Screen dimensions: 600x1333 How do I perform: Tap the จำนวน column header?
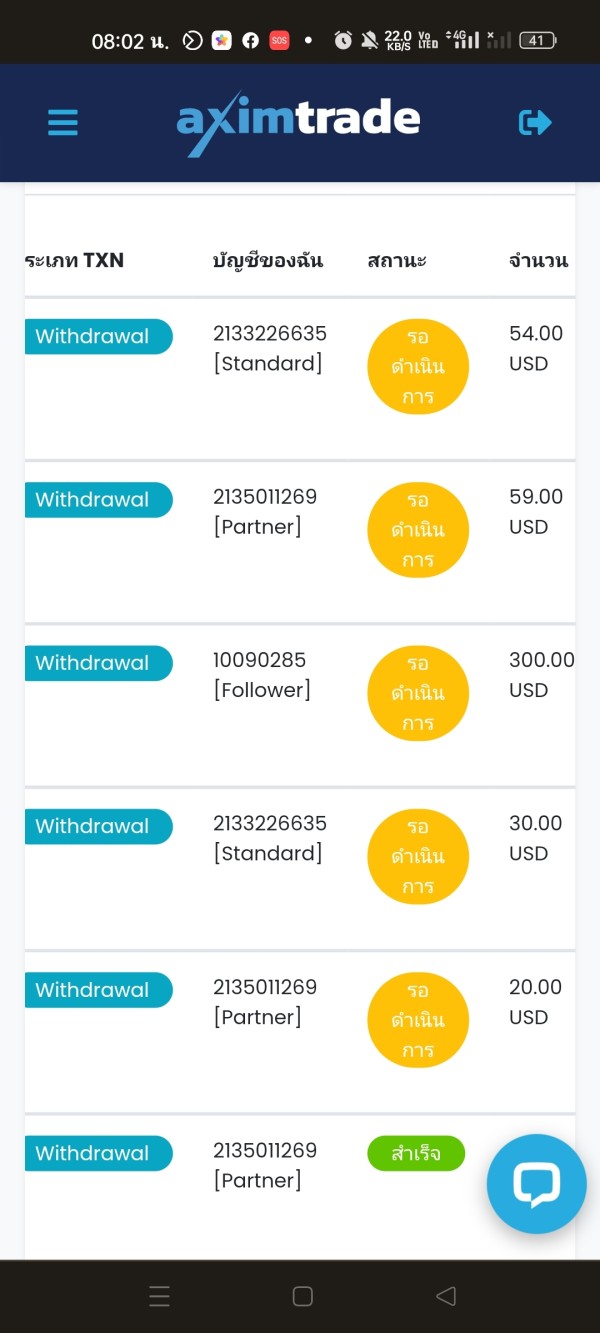[x=538, y=261]
